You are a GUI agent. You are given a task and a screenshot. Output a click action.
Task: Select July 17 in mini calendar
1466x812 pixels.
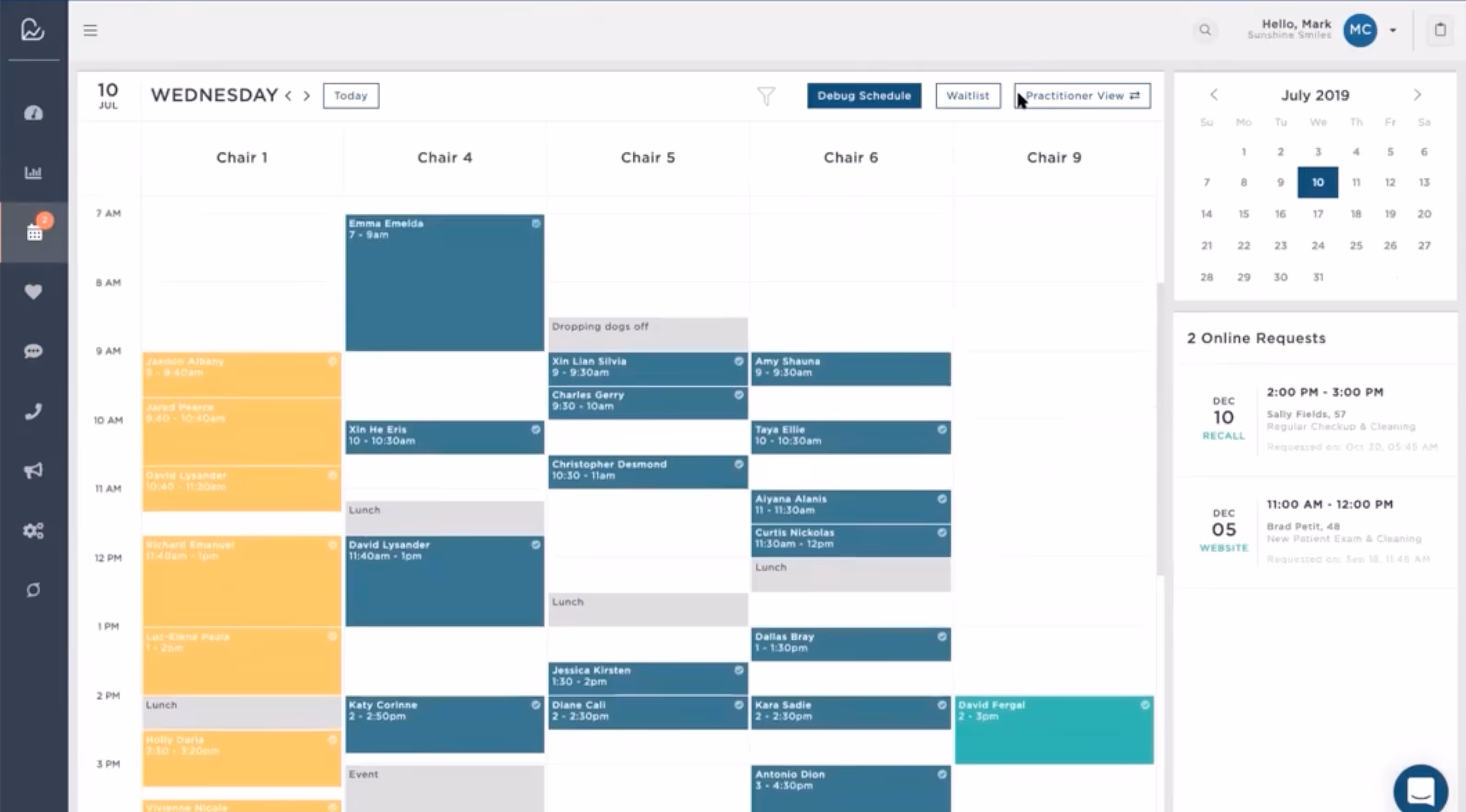click(x=1318, y=214)
